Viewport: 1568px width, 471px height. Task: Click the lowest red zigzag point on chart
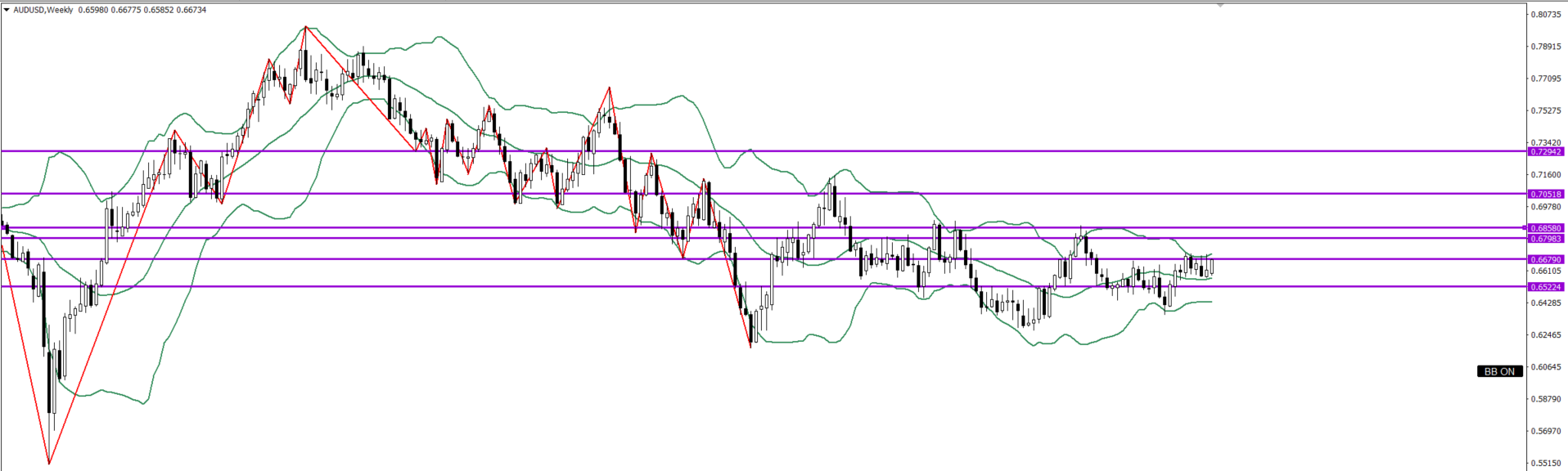coord(49,464)
